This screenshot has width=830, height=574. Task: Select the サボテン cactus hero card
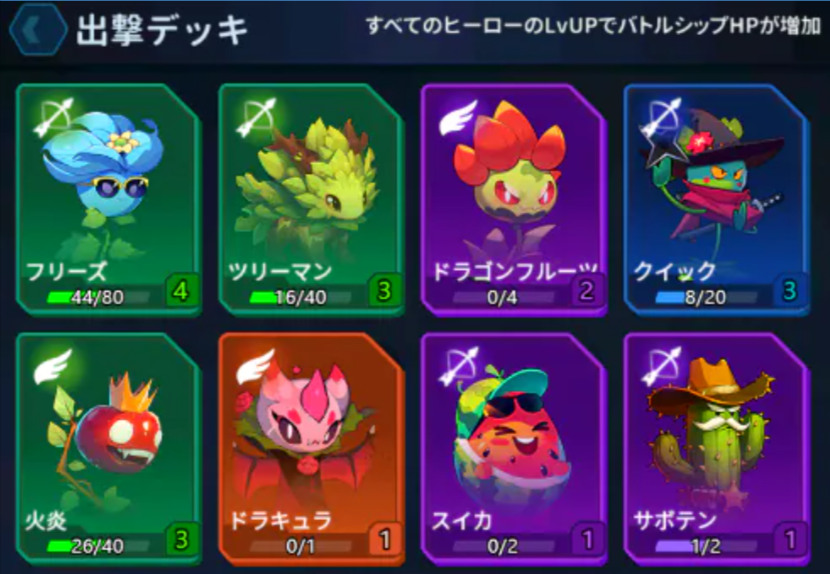[716, 449]
